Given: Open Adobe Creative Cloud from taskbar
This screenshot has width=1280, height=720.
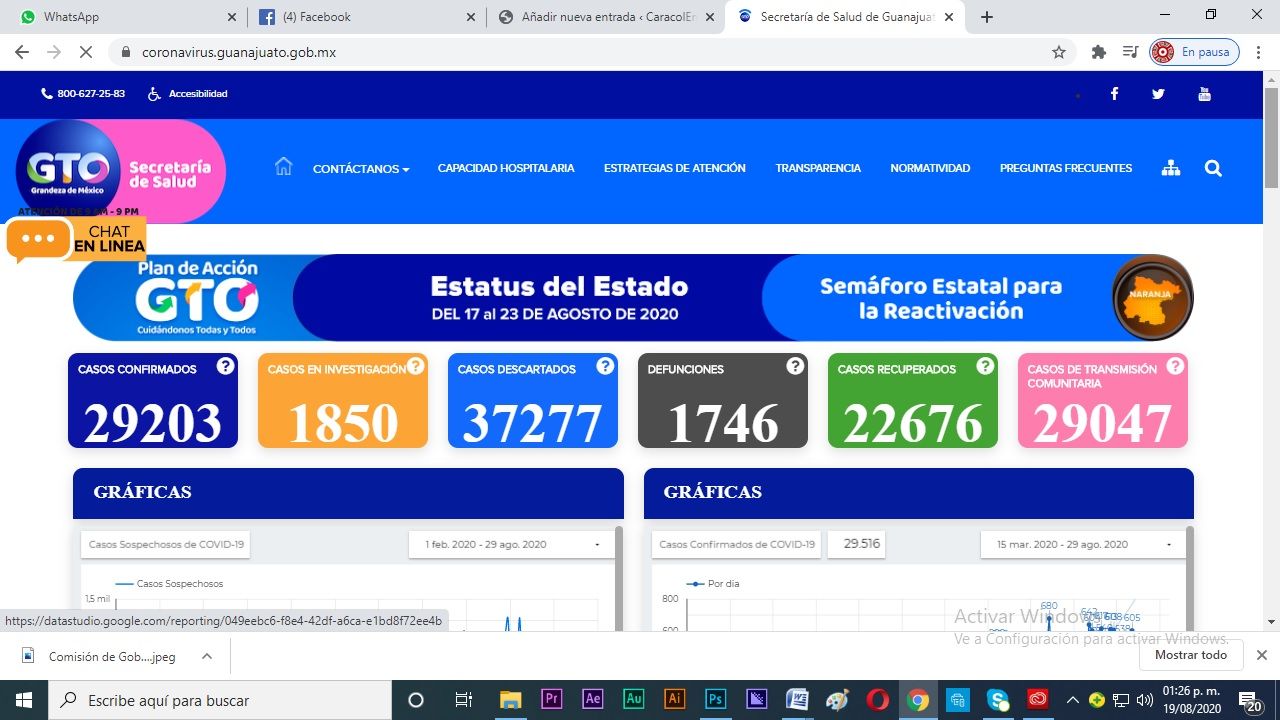Looking at the screenshot, I should point(1038,700).
